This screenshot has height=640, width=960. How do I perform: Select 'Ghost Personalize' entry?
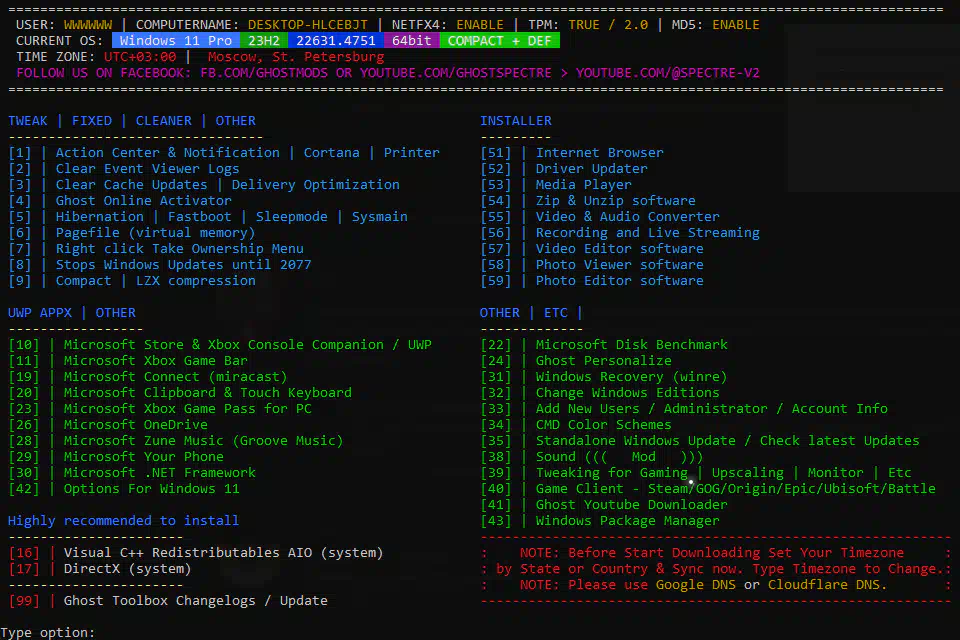click(576, 360)
